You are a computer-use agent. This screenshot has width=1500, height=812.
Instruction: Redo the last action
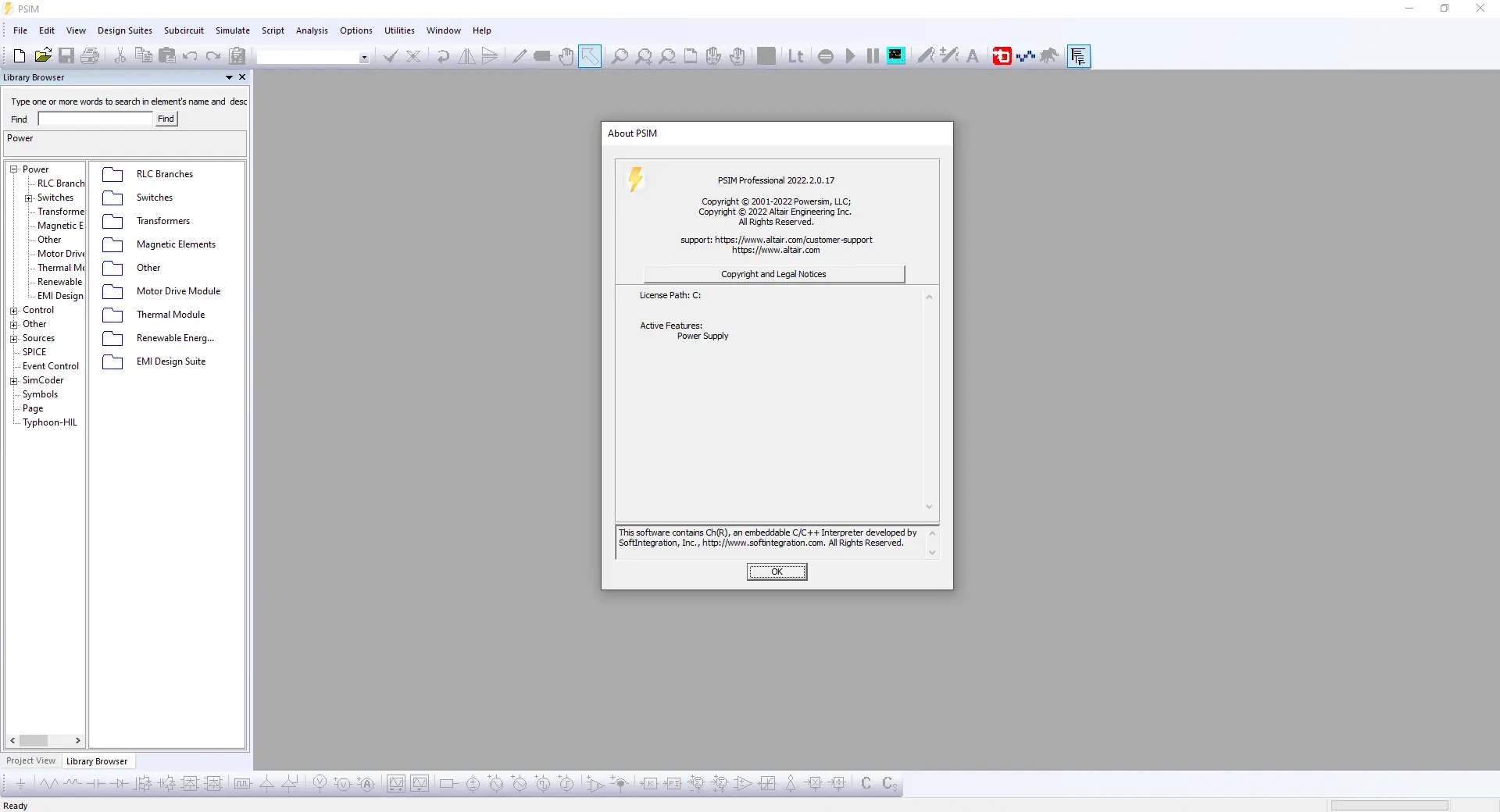coord(213,56)
